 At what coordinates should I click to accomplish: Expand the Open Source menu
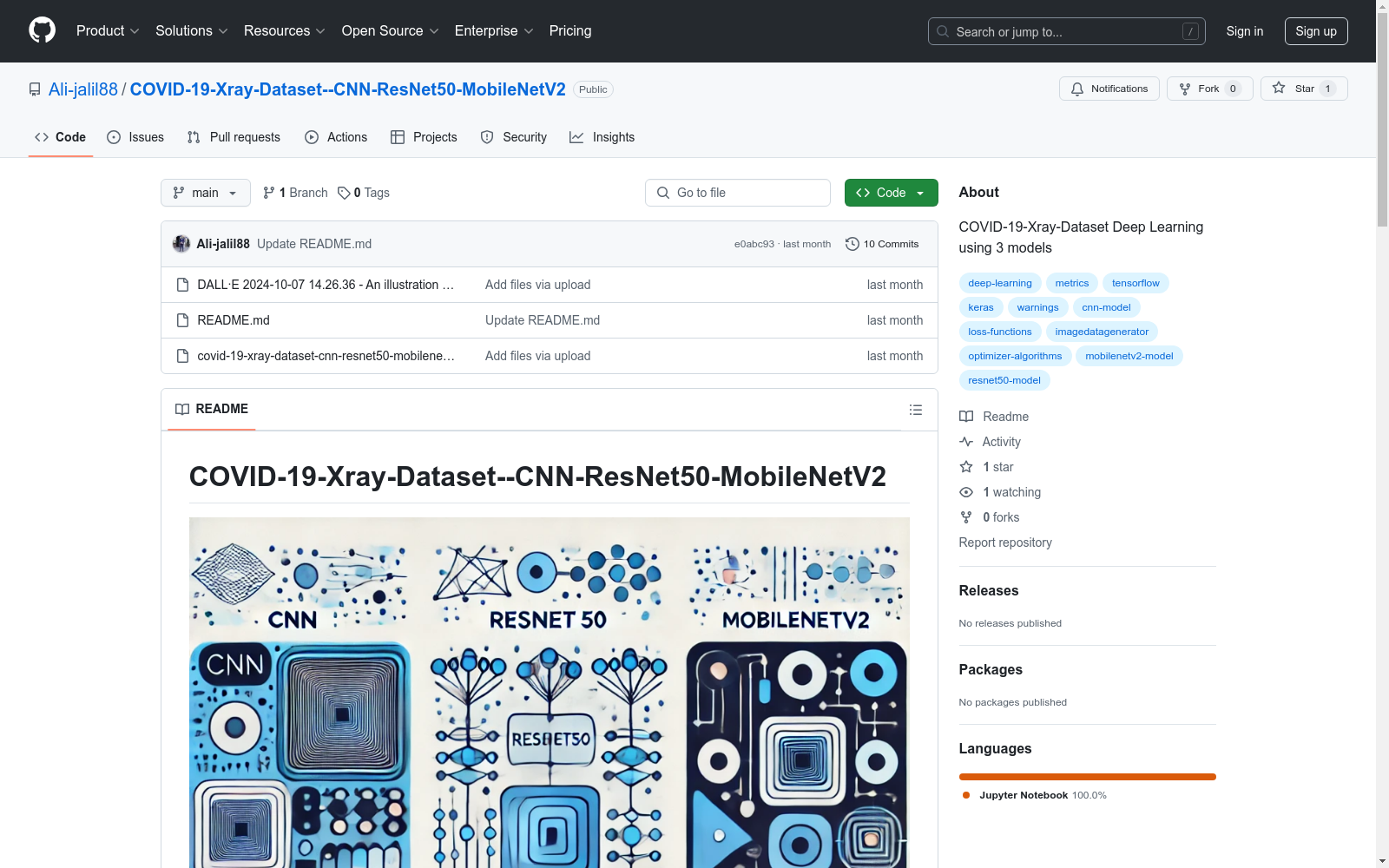pos(391,30)
